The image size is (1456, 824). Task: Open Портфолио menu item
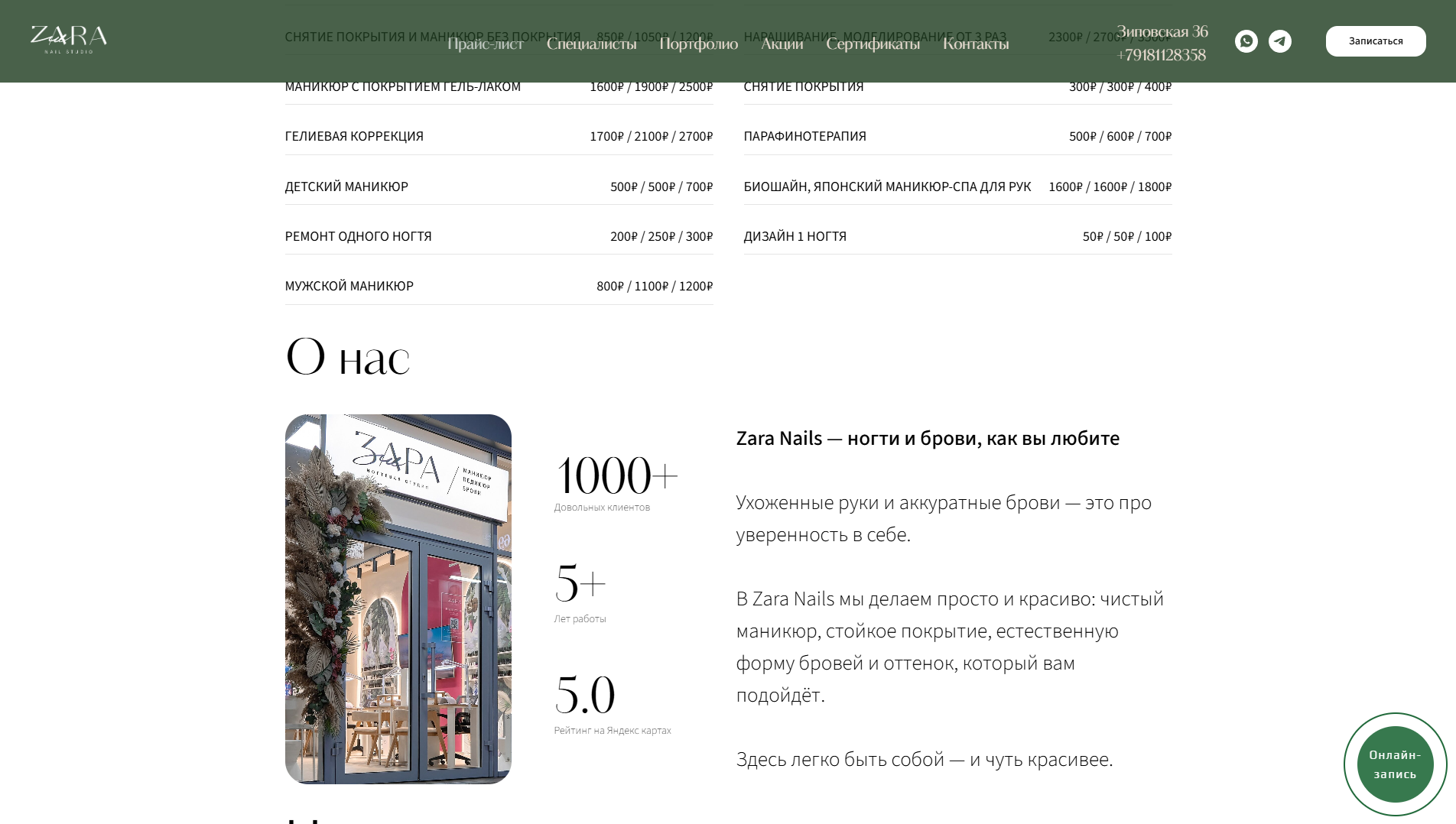(698, 44)
